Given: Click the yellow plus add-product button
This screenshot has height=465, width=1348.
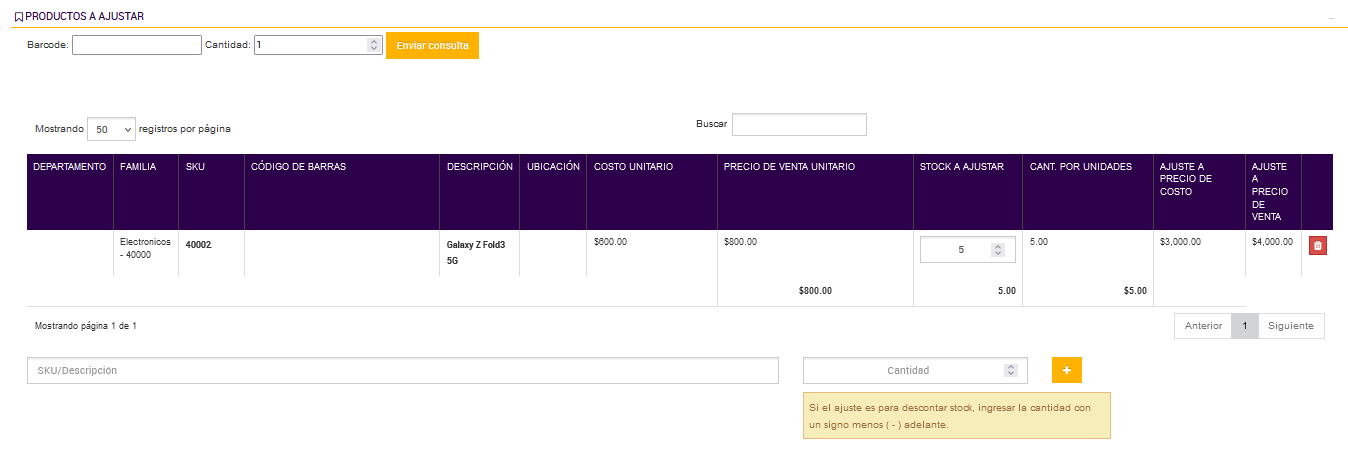Looking at the screenshot, I should (x=1066, y=371).
